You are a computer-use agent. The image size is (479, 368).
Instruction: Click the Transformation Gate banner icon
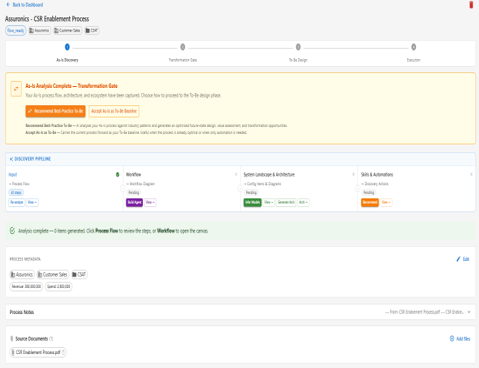click(16, 89)
